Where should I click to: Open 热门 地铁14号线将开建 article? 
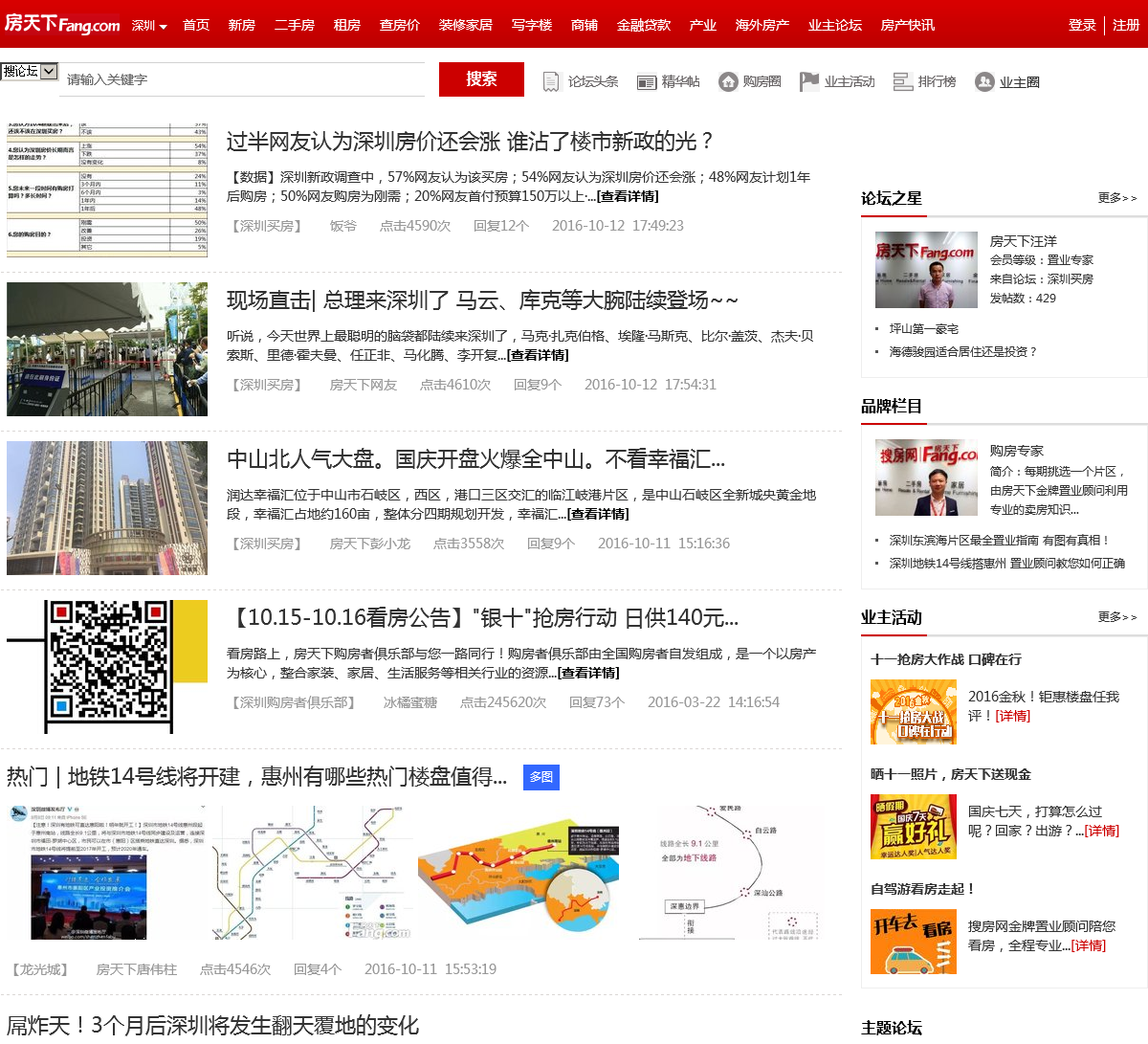click(257, 776)
